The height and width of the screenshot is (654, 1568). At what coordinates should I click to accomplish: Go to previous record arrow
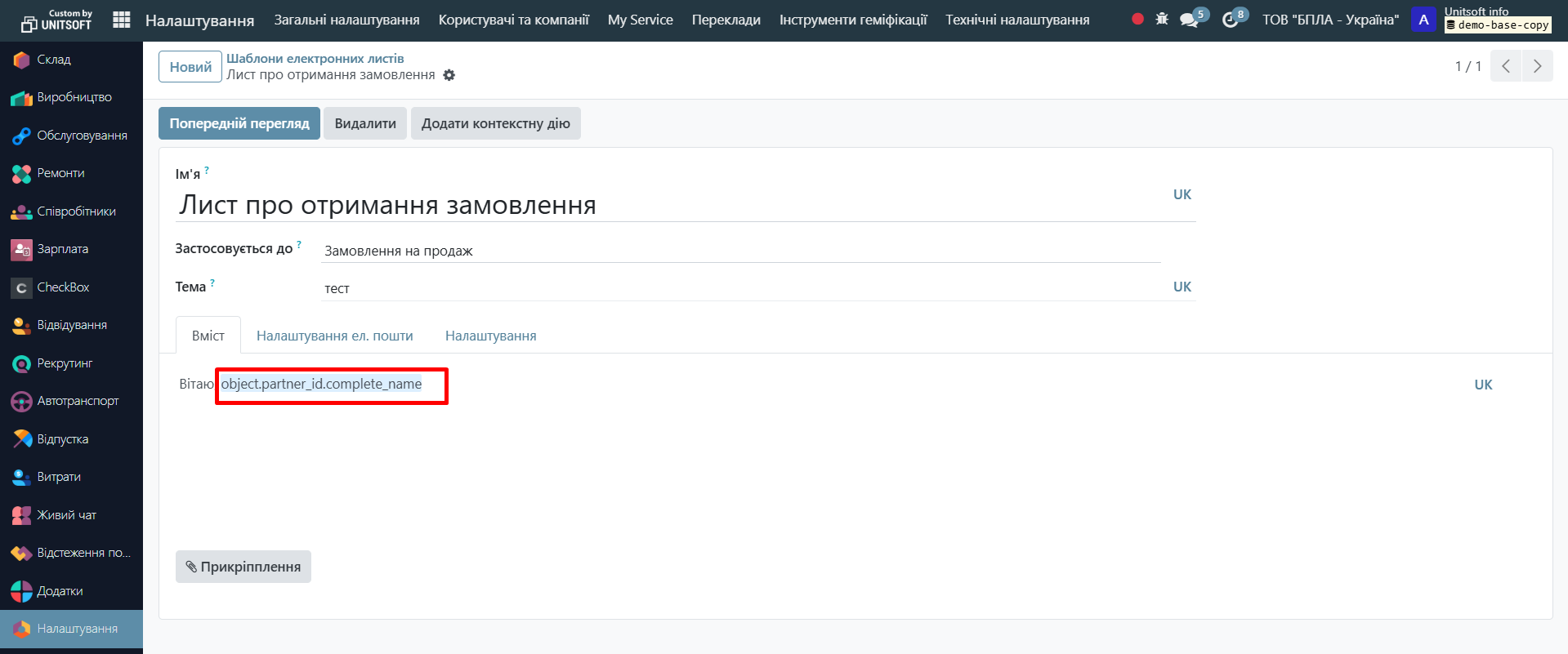click(x=1506, y=66)
